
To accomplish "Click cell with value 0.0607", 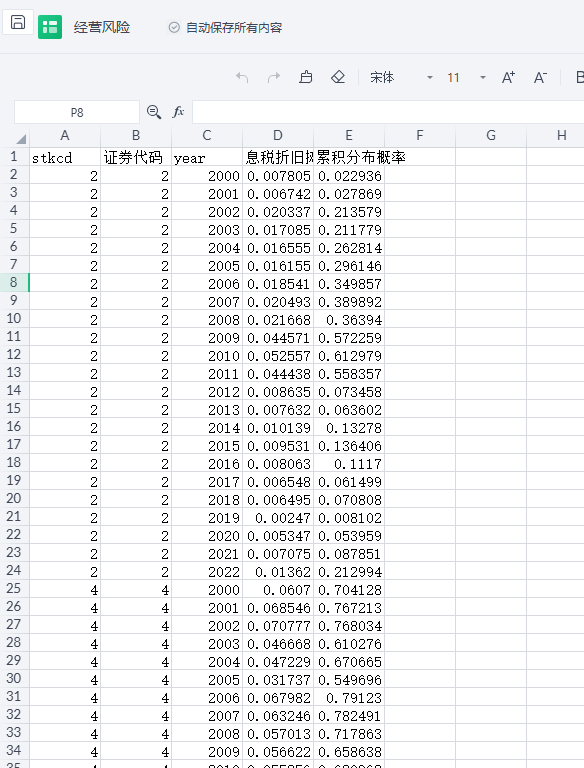I will point(278,589).
